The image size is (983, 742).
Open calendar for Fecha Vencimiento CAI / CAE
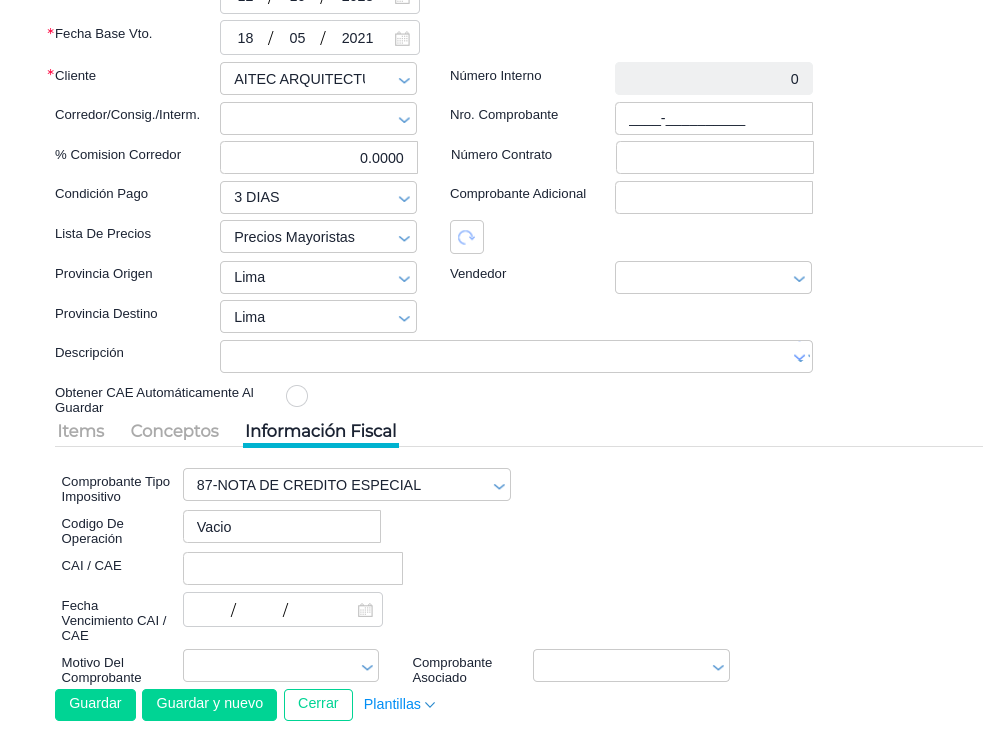(365, 610)
